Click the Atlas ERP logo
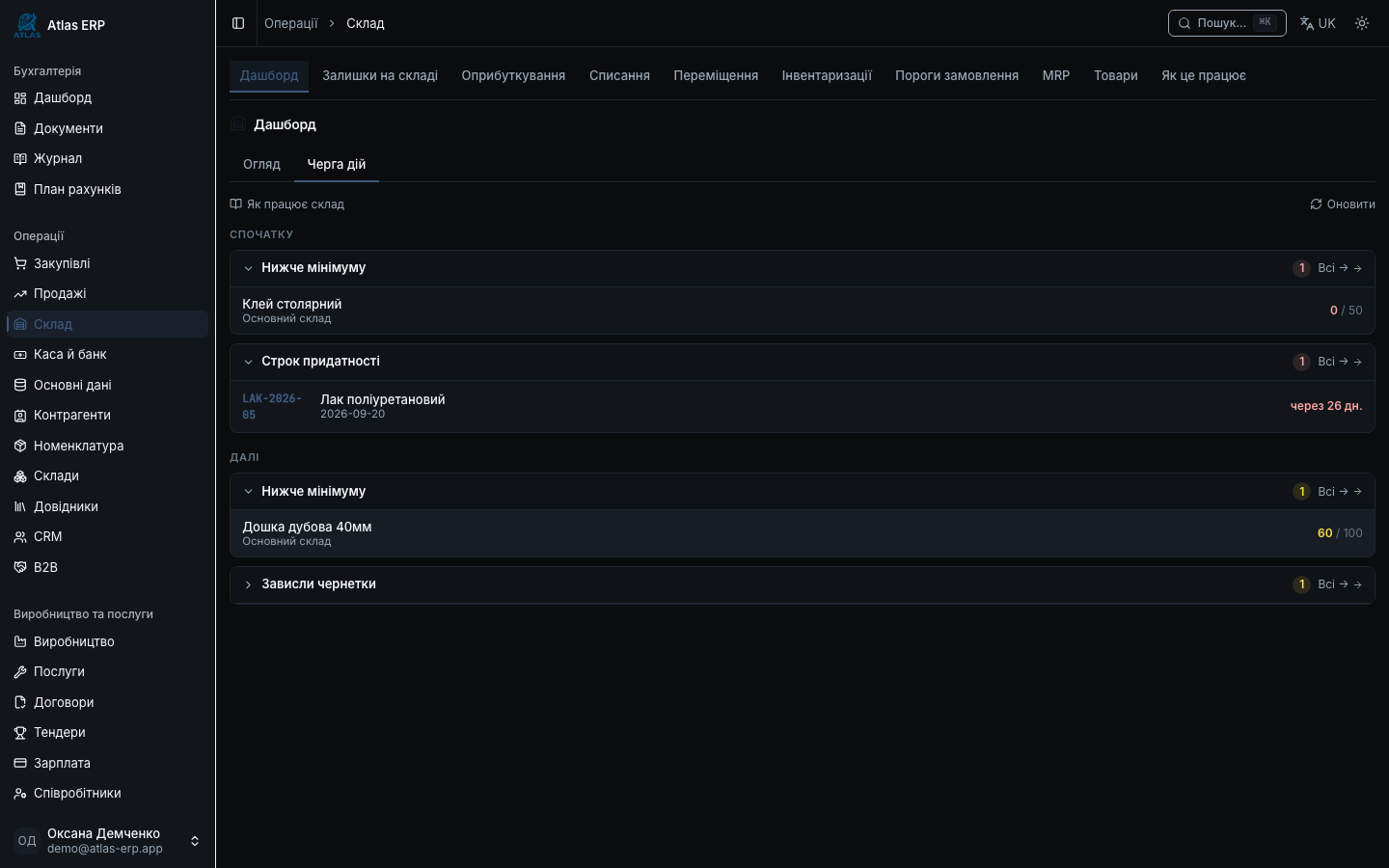The width and height of the screenshot is (1389, 868). coord(27,25)
